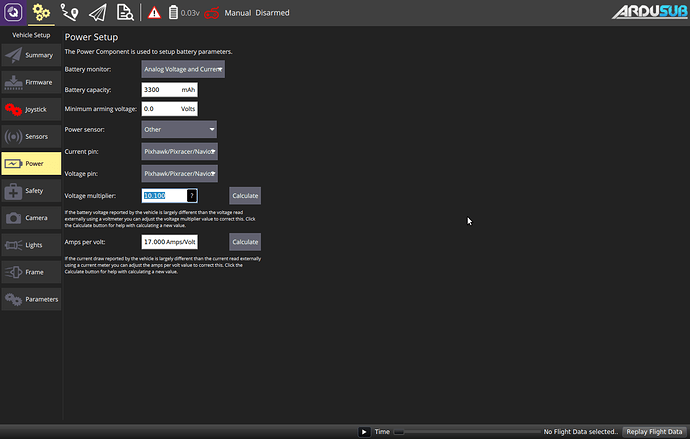Click the battery status indicator icon
690x439 pixels.
(173, 13)
